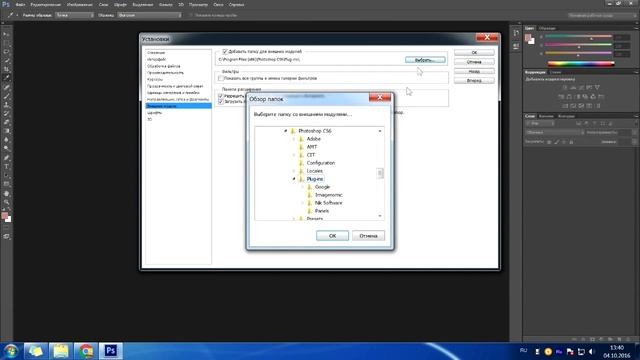Open the Фильтр menu
Screen dimensions: 640x360
click(x=165, y=4)
